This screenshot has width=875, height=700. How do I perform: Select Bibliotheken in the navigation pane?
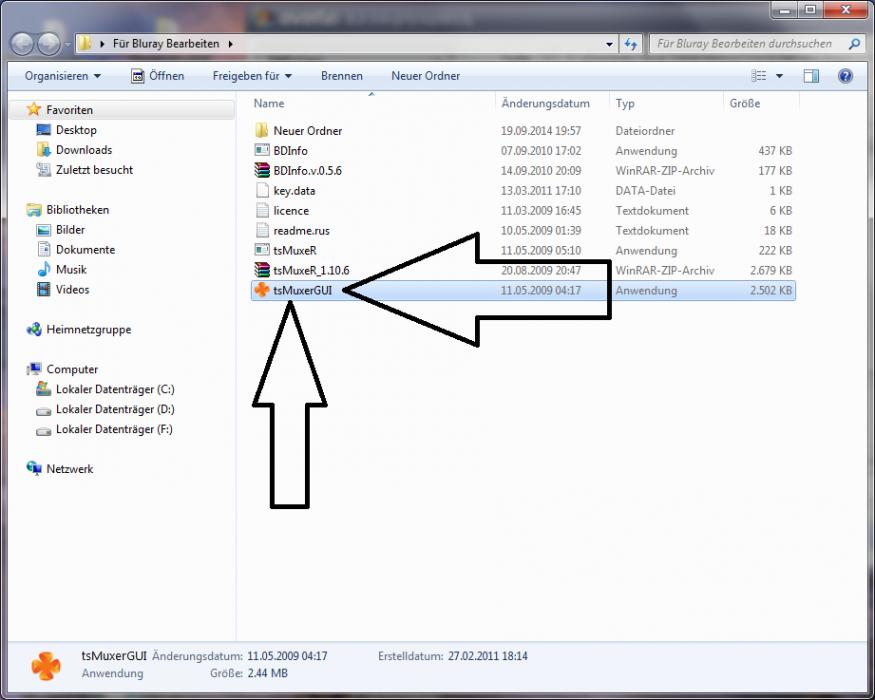point(78,210)
